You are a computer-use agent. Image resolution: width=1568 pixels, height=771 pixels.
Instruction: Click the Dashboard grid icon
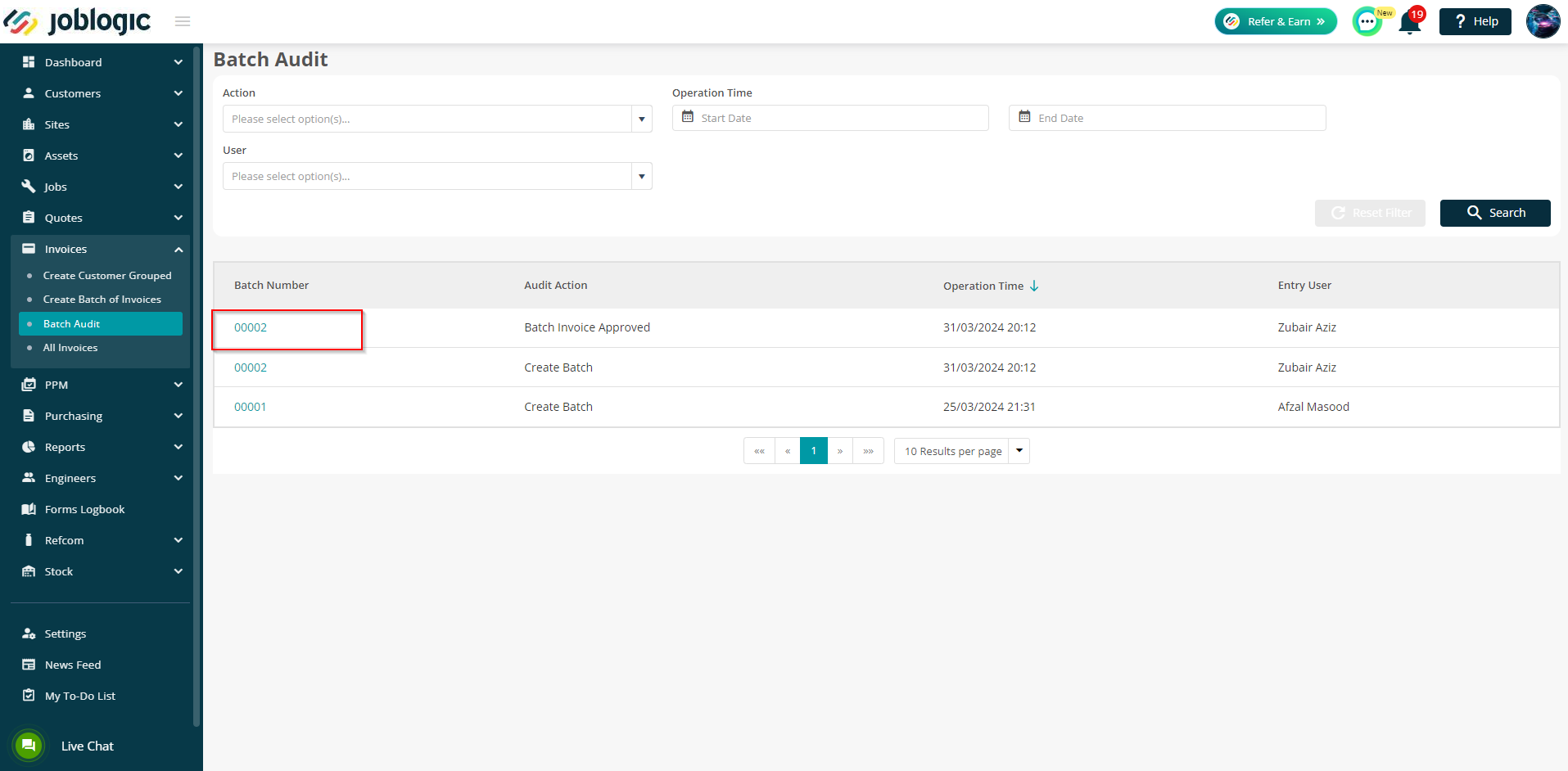click(x=29, y=62)
